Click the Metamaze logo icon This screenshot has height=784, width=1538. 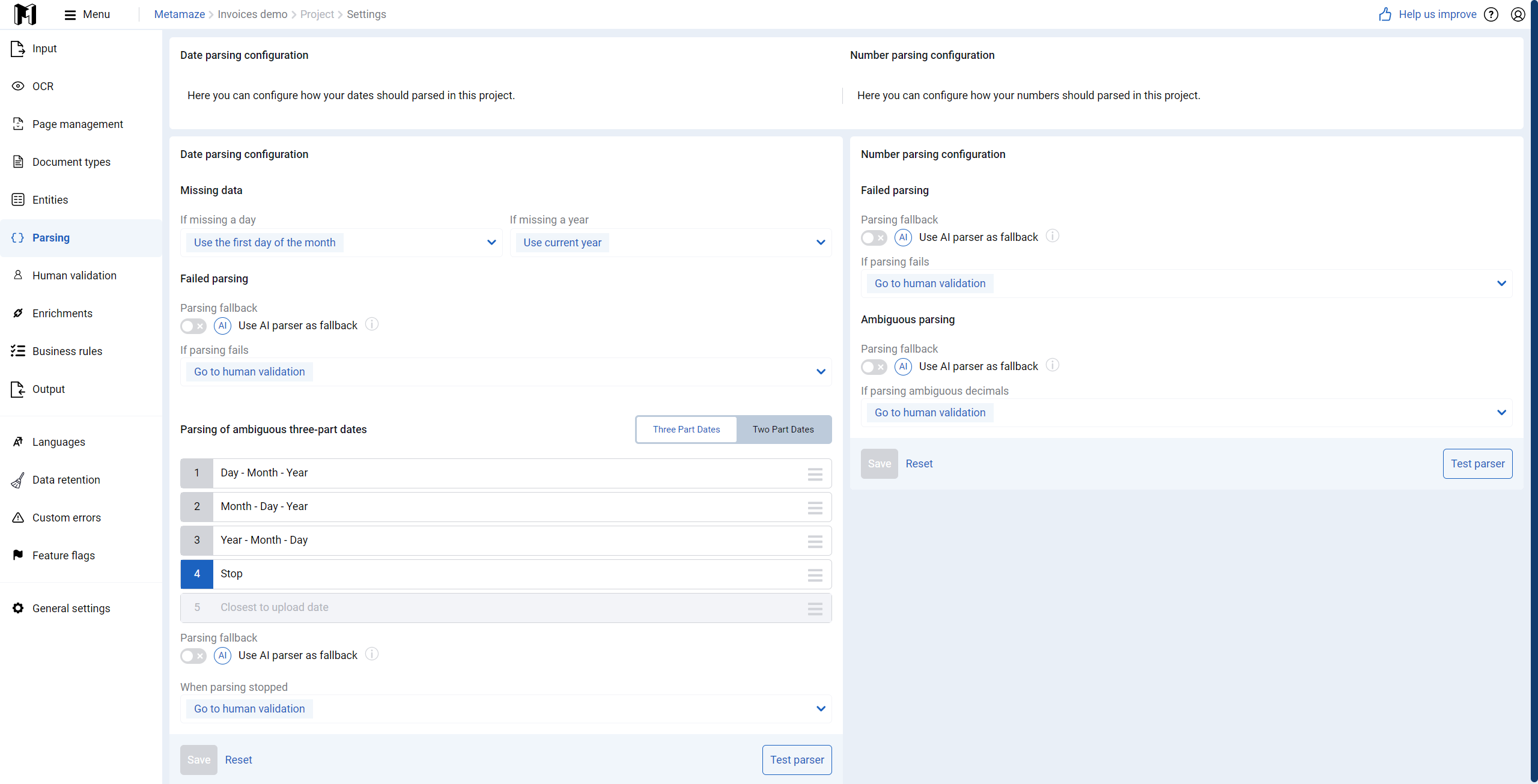point(25,14)
